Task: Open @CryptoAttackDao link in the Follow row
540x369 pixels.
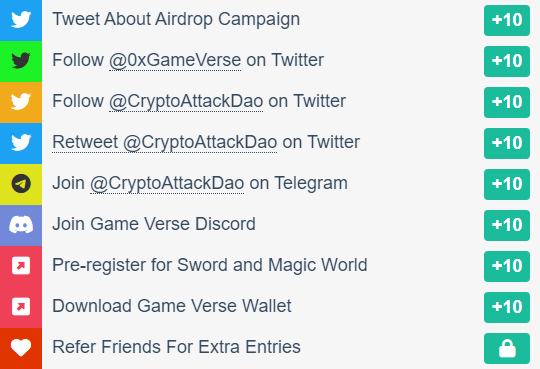Action: coord(186,102)
